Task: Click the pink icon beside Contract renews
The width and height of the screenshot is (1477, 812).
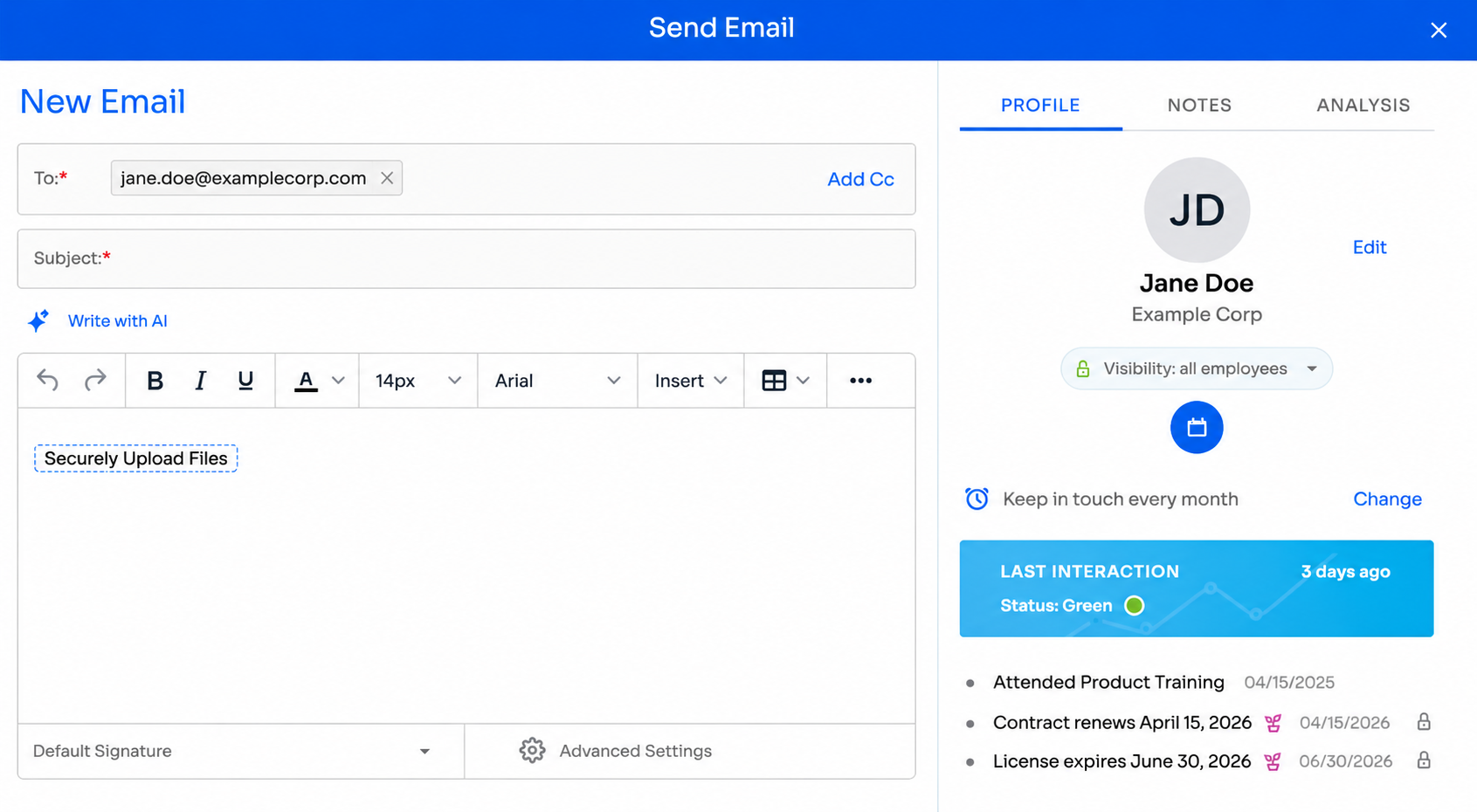Action: click(x=1273, y=723)
